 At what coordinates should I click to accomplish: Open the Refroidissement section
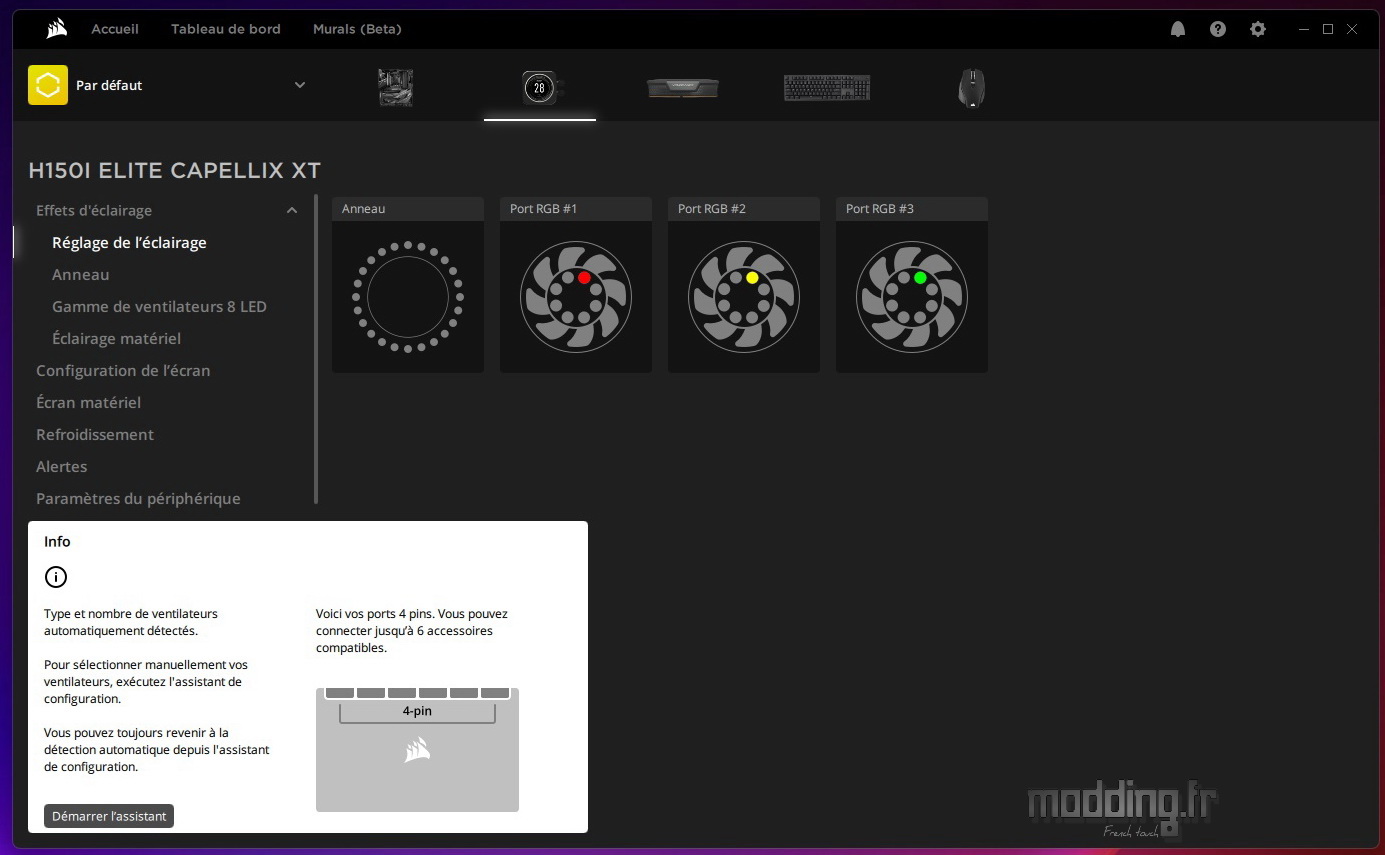pyautogui.click(x=95, y=434)
